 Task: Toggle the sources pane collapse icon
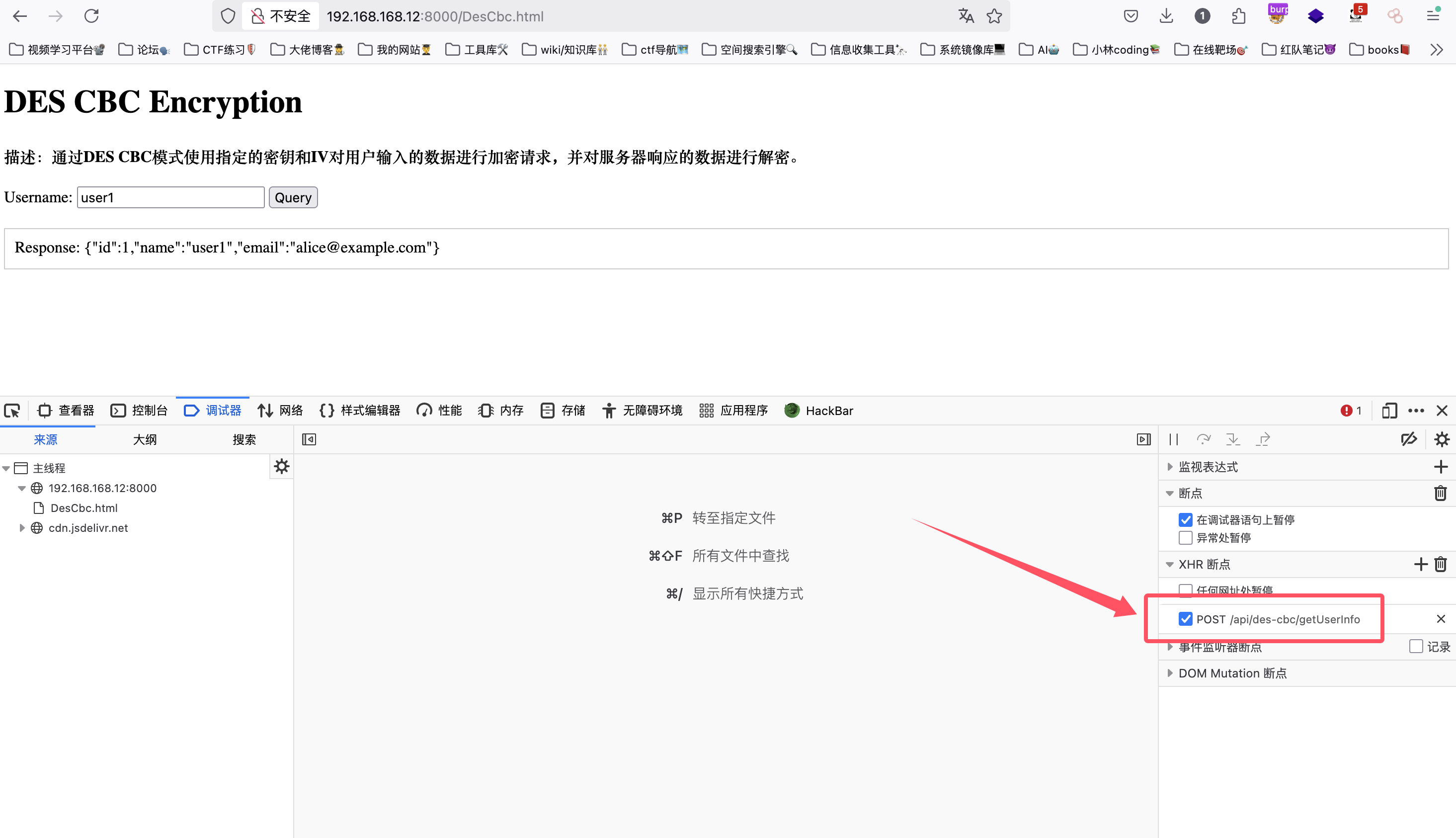[x=309, y=440]
